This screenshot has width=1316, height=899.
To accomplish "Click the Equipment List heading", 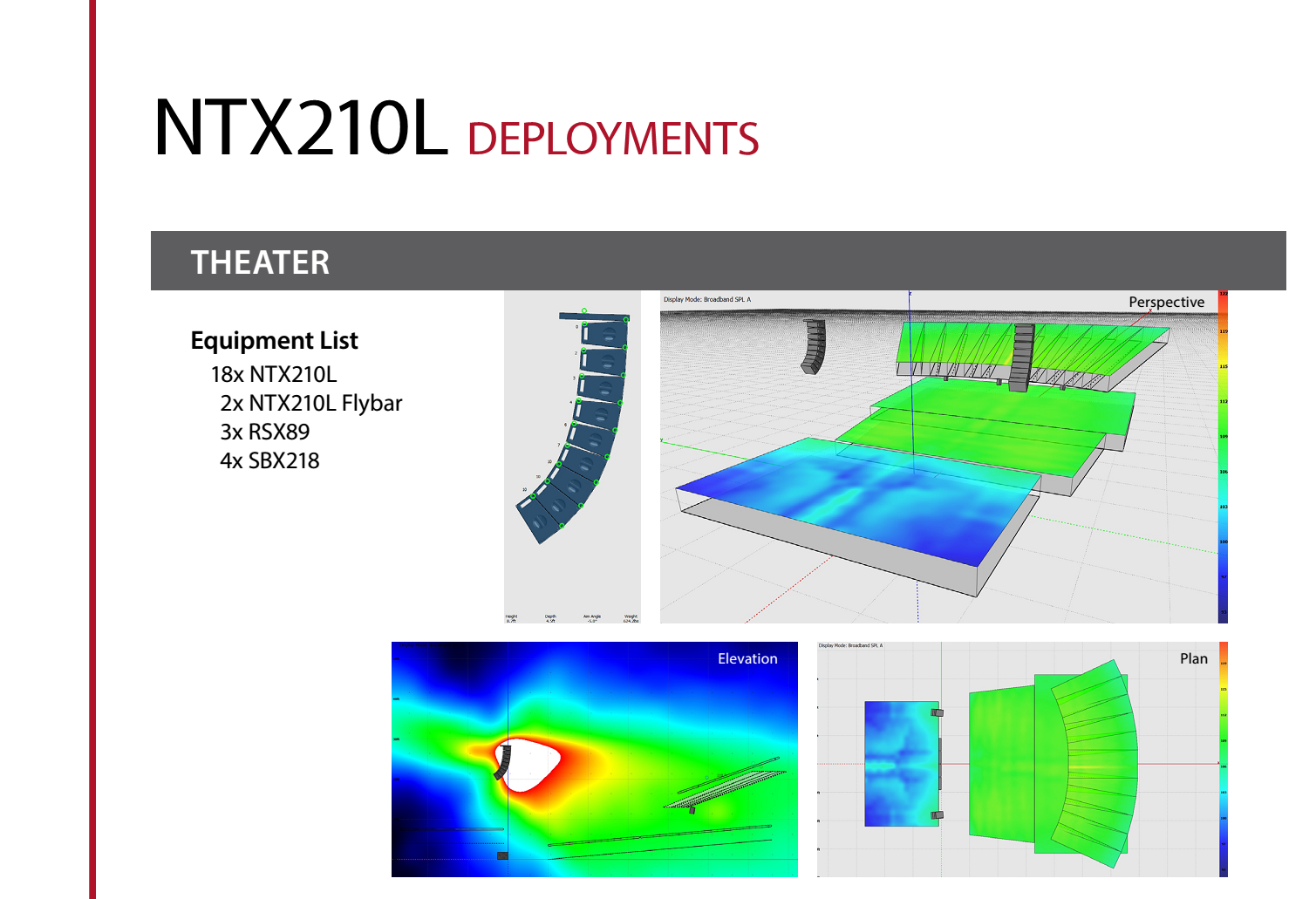I will (x=274, y=340).
